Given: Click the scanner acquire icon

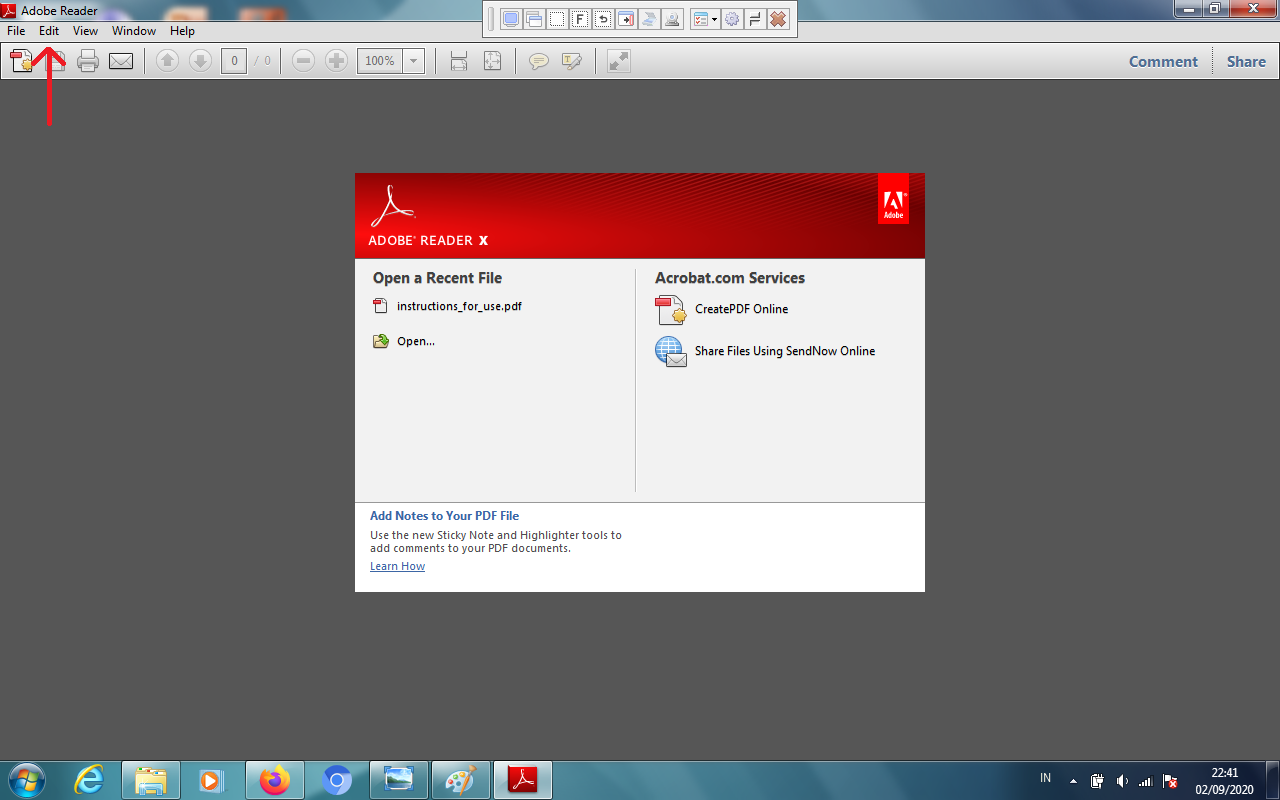Looking at the screenshot, I should (649, 19).
